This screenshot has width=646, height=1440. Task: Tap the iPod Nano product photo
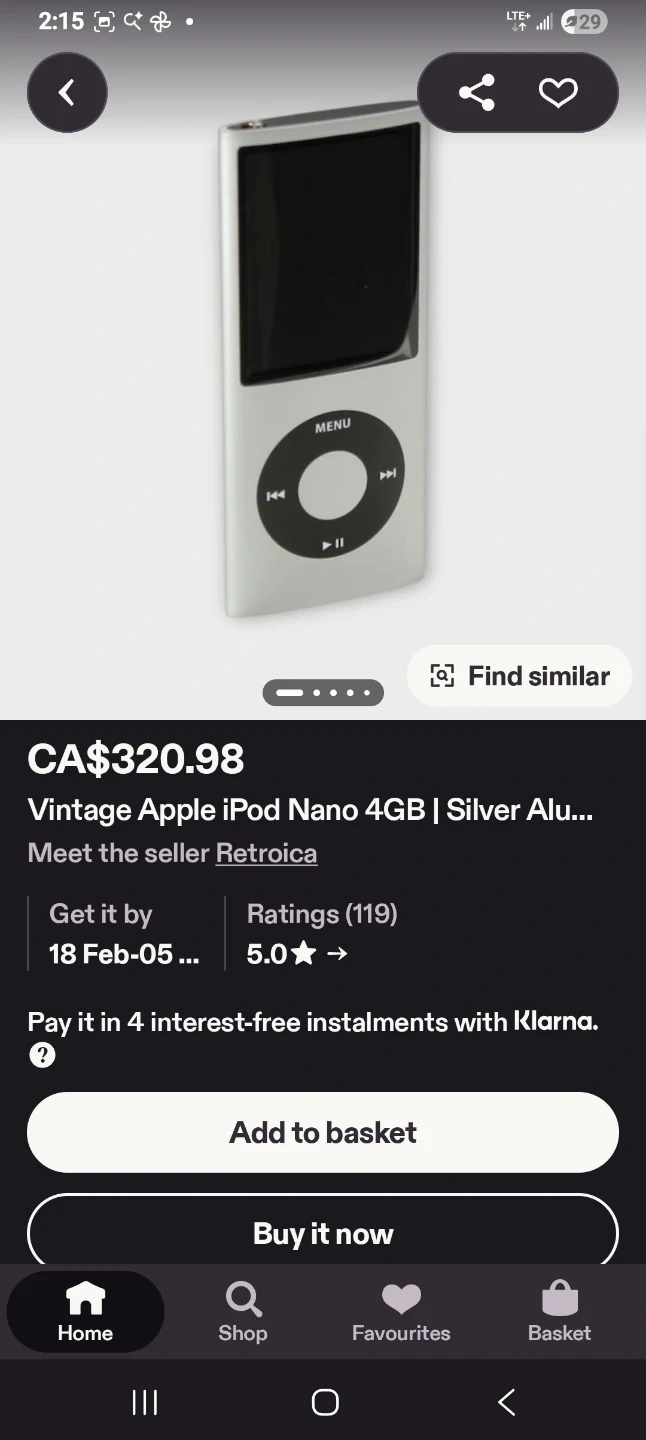click(x=325, y=370)
